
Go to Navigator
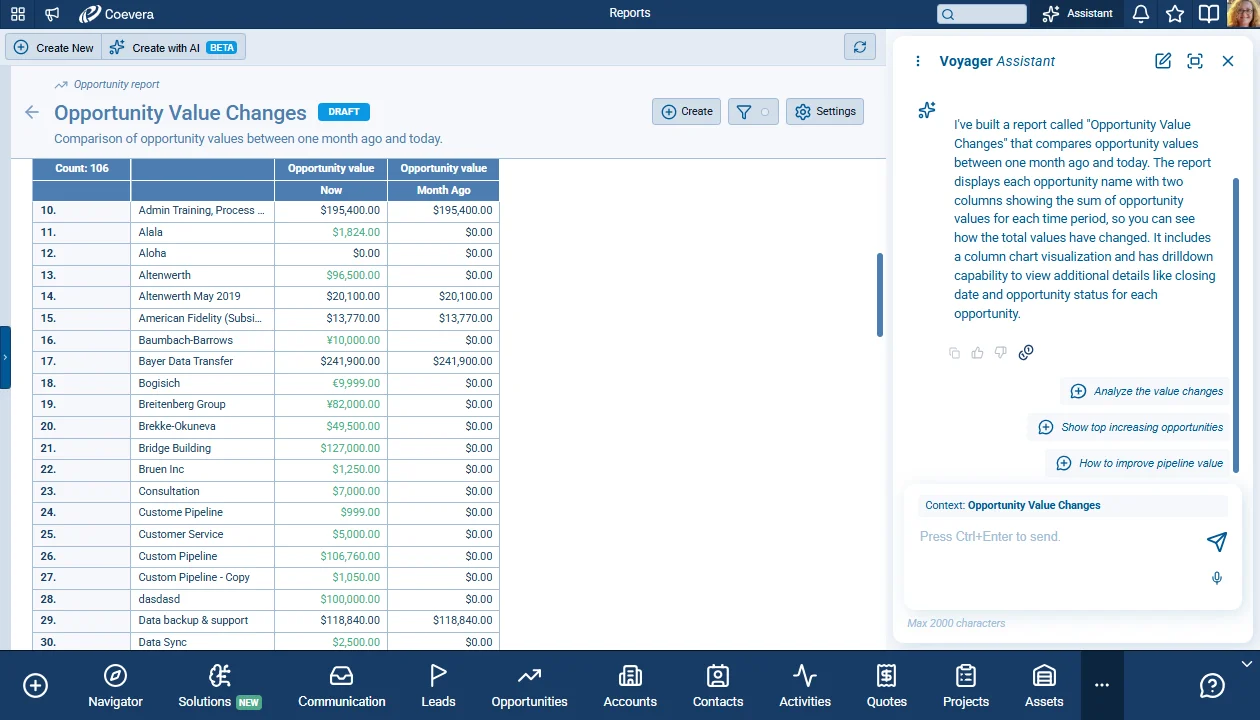click(115, 686)
